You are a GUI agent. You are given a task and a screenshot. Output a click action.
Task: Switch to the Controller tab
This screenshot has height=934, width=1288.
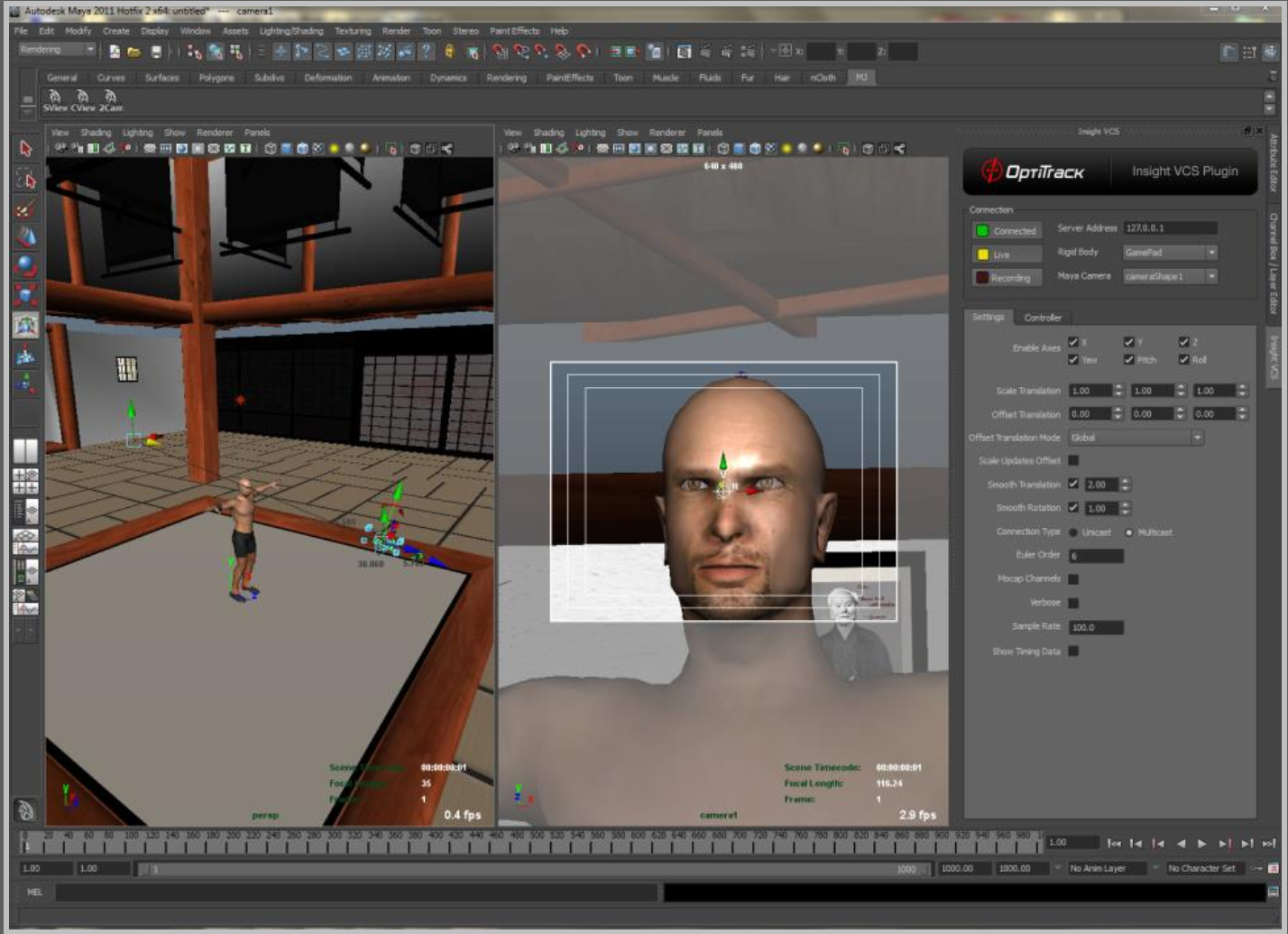[x=1042, y=317]
